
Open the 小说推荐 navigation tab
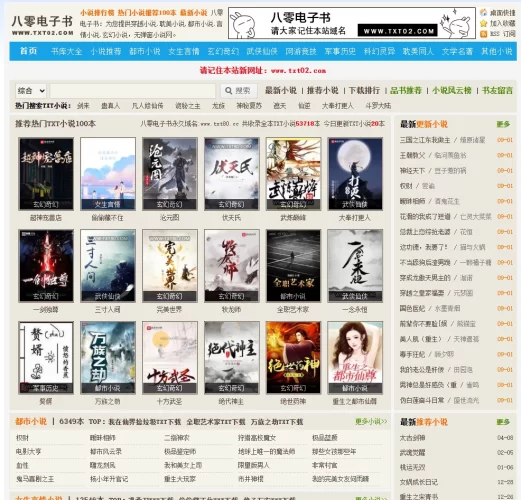pos(106,51)
